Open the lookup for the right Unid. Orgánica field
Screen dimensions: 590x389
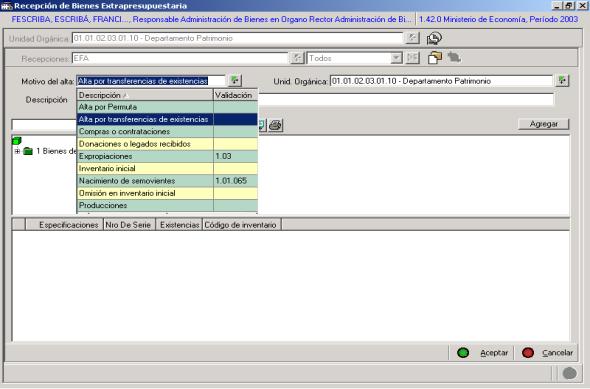[563, 80]
